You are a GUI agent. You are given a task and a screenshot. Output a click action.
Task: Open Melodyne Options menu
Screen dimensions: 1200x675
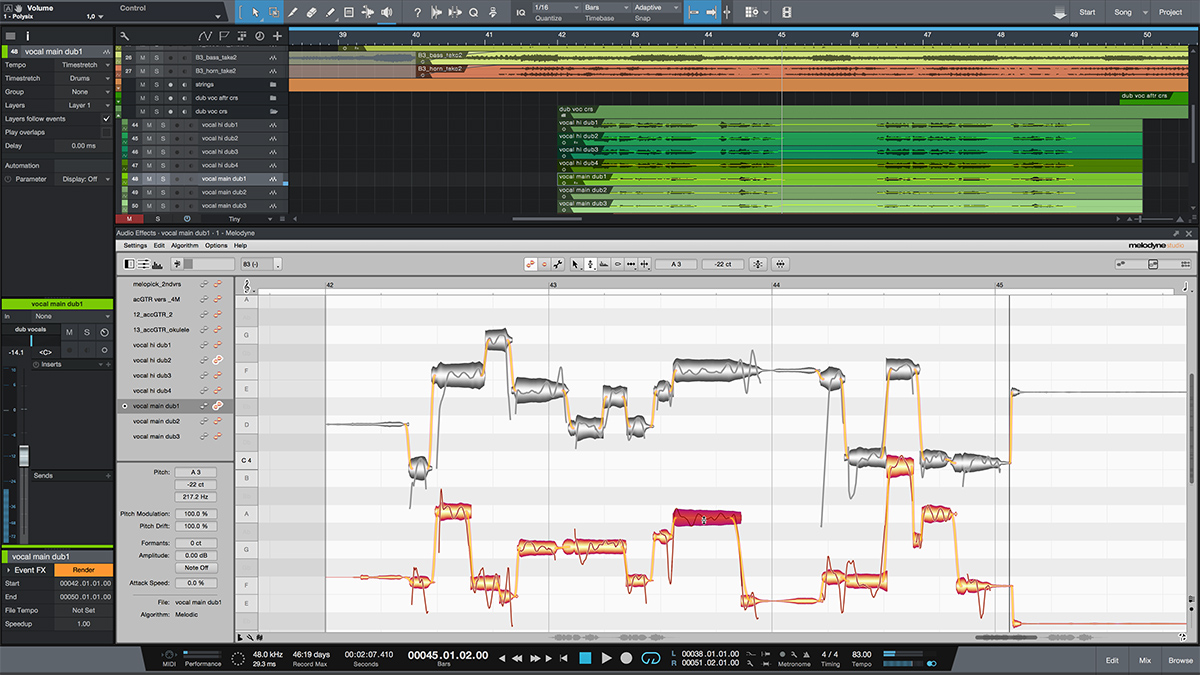click(x=216, y=245)
